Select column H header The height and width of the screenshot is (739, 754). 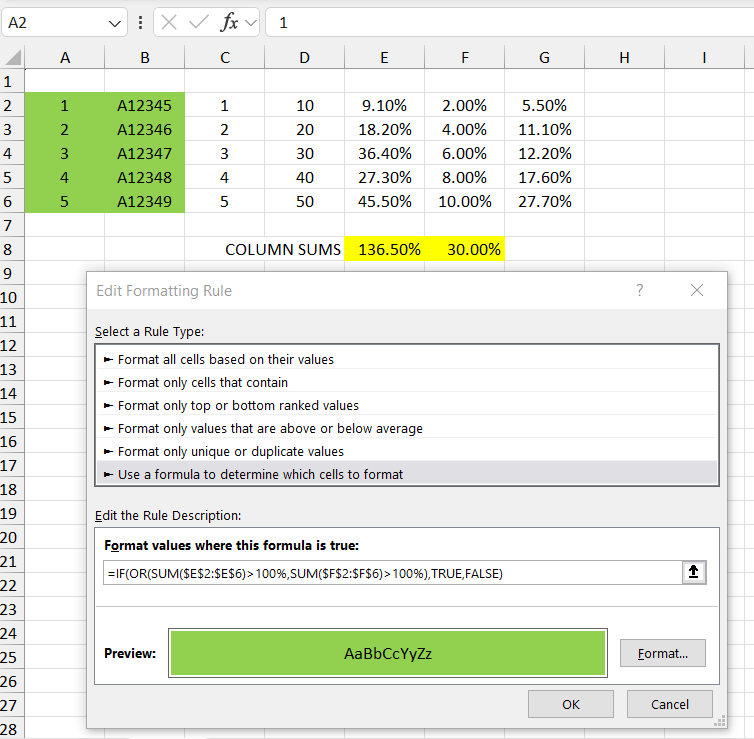point(624,58)
